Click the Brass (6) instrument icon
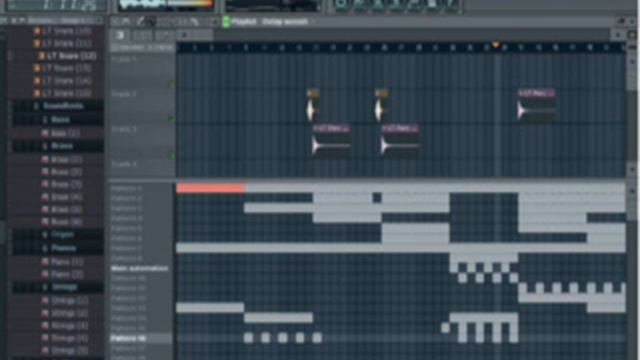This screenshot has height=360, width=640. tap(45, 222)
